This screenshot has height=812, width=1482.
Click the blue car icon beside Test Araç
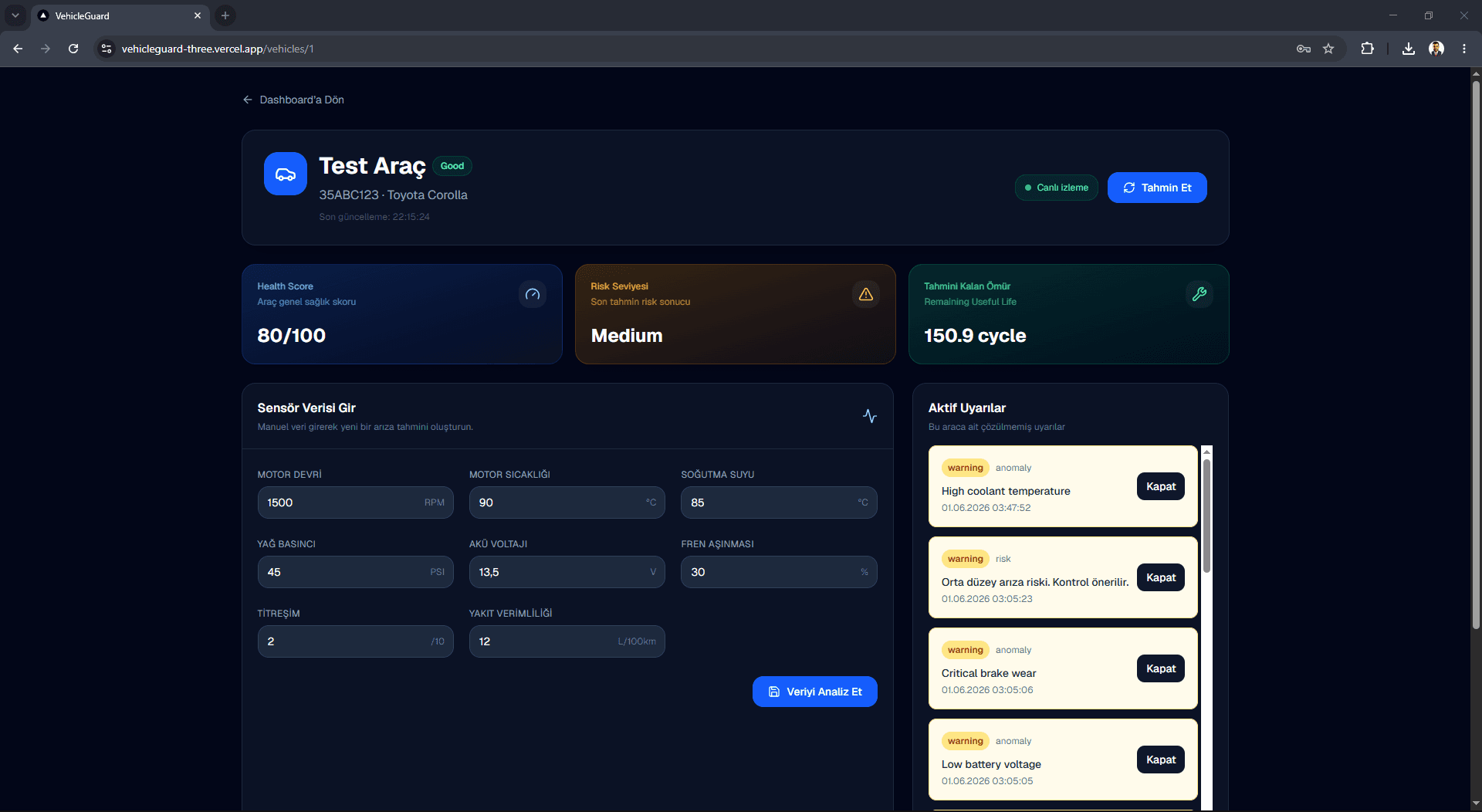[x=286, y=174]
